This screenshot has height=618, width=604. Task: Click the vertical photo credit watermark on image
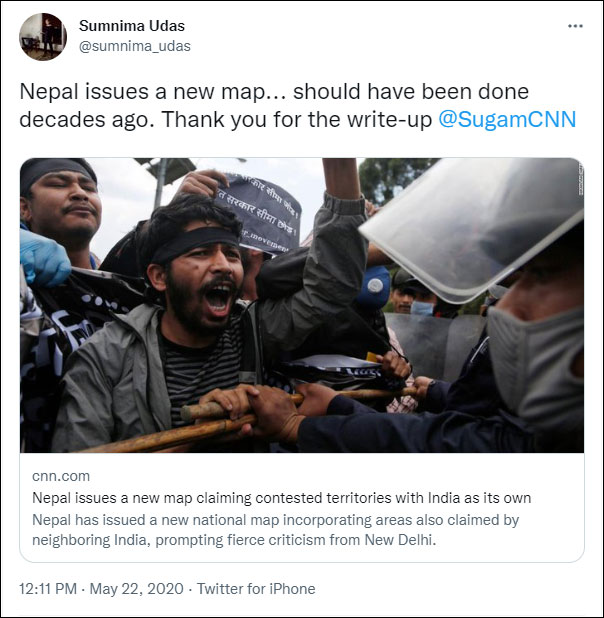[578, 178]
